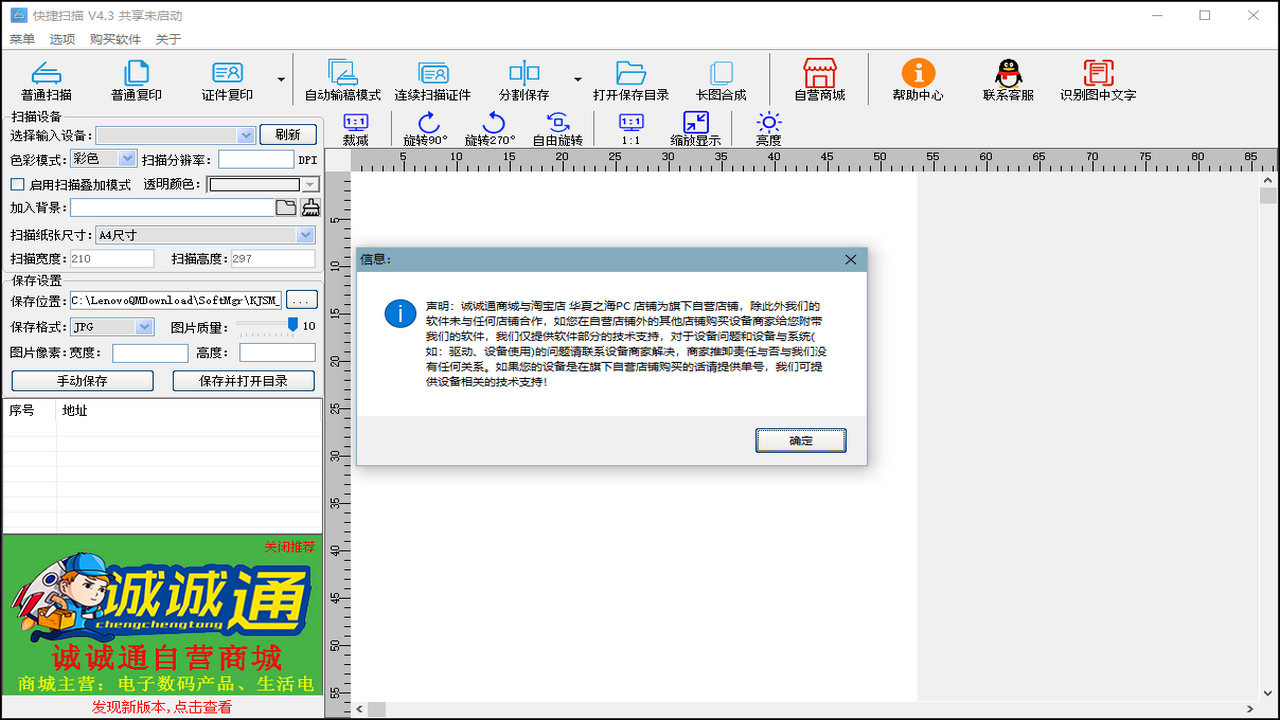Open 长图合成 long image merge

(722, 79)
